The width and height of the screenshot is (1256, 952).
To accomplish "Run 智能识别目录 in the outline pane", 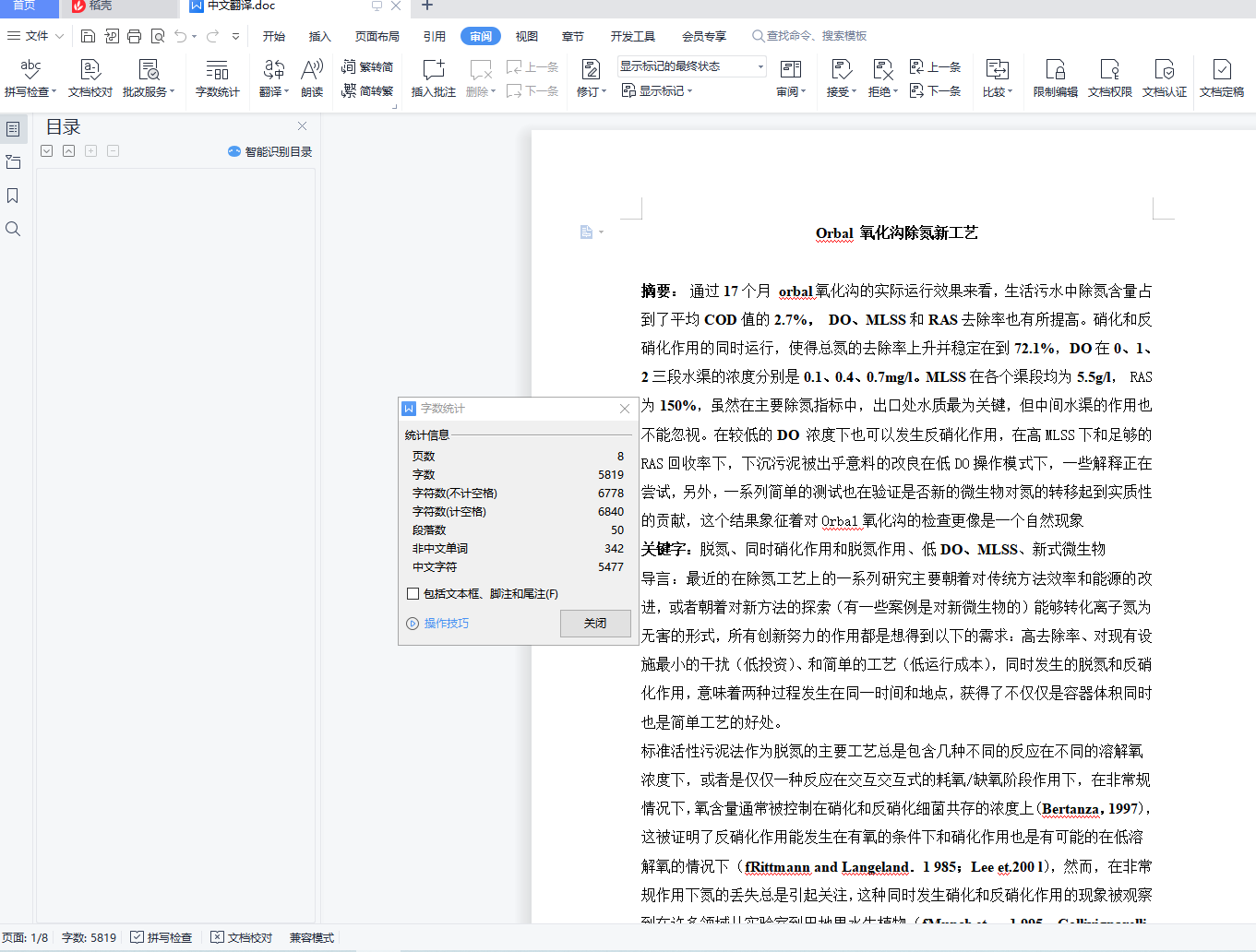I will click(269, 151).
